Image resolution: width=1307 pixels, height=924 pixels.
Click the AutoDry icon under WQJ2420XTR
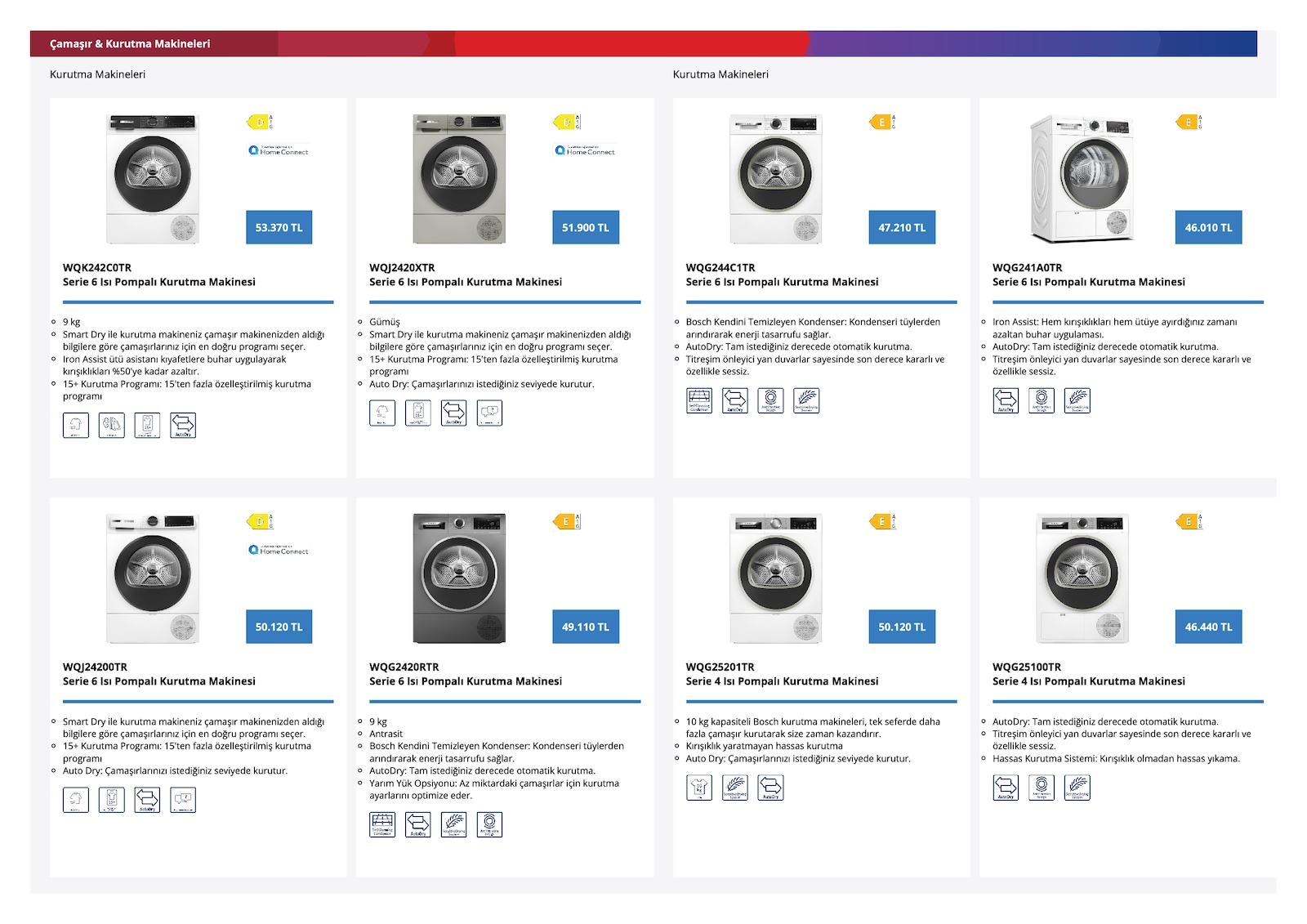(453, 413)
